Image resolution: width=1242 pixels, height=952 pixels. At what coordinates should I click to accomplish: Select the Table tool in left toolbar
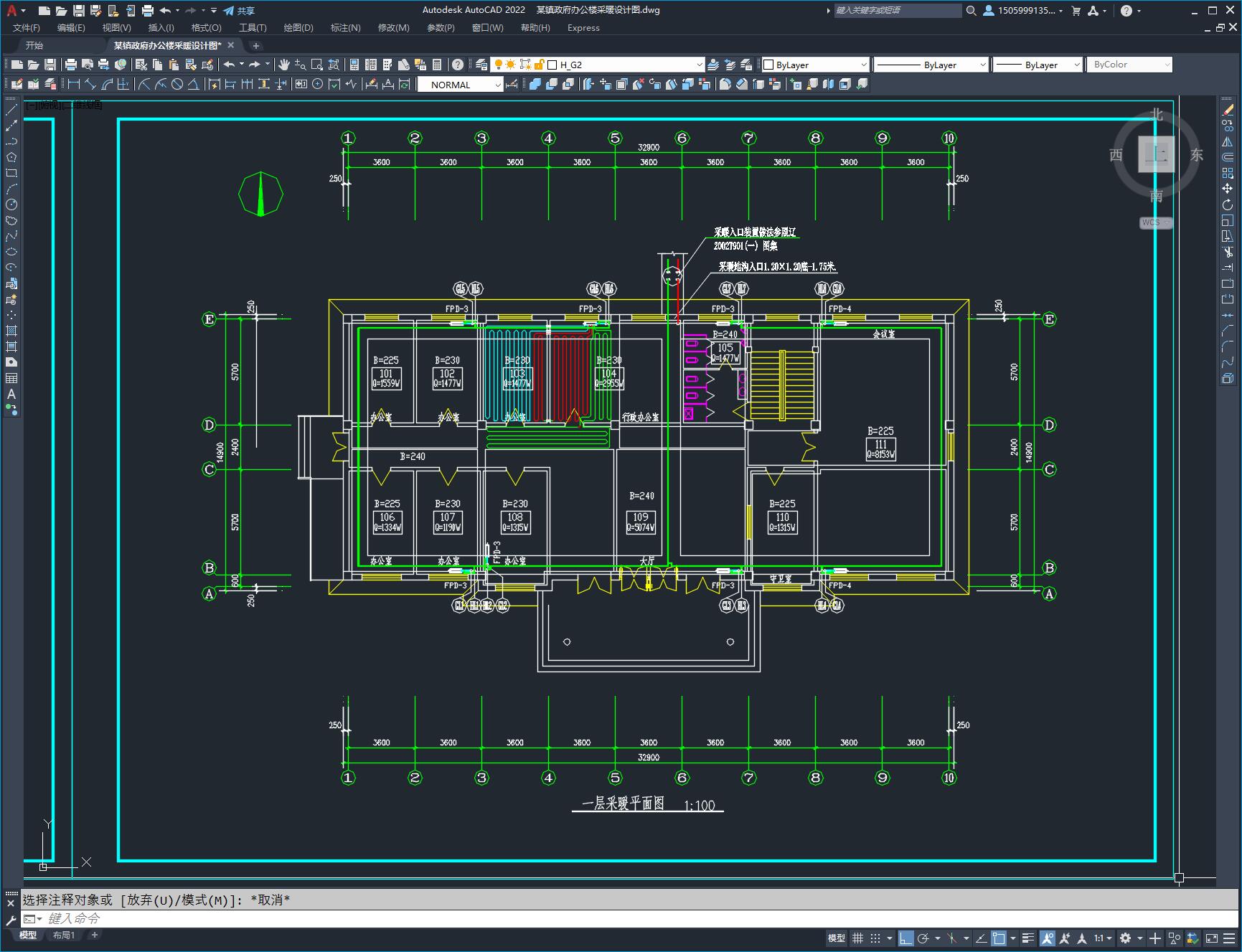point(11,378)
